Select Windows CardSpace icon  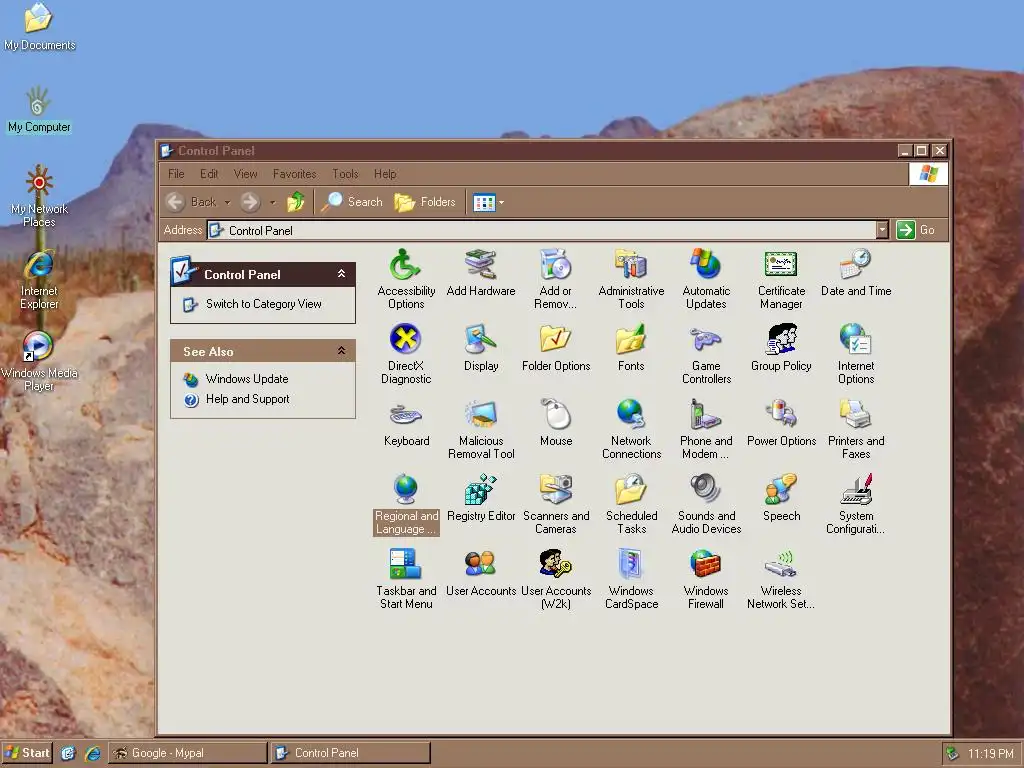631,579
